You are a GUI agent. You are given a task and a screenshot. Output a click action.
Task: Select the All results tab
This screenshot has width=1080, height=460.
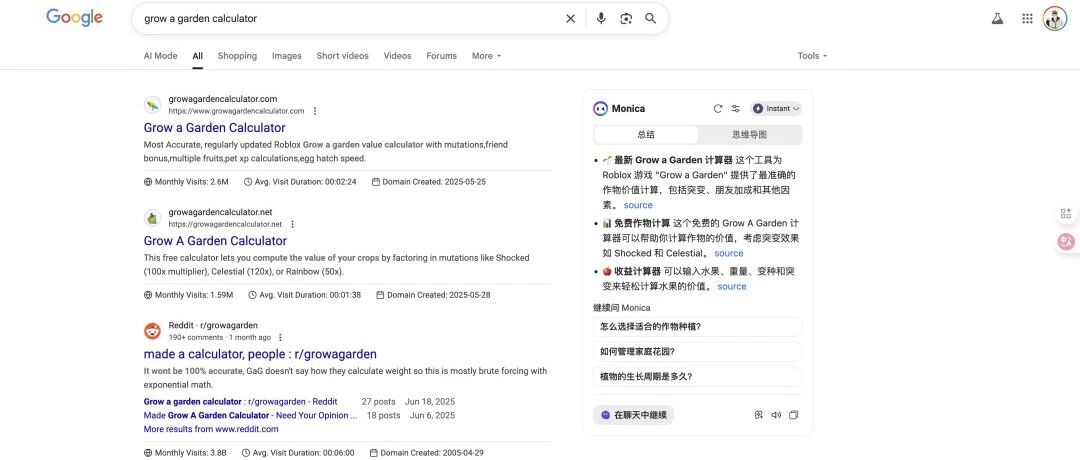(198, 56)
